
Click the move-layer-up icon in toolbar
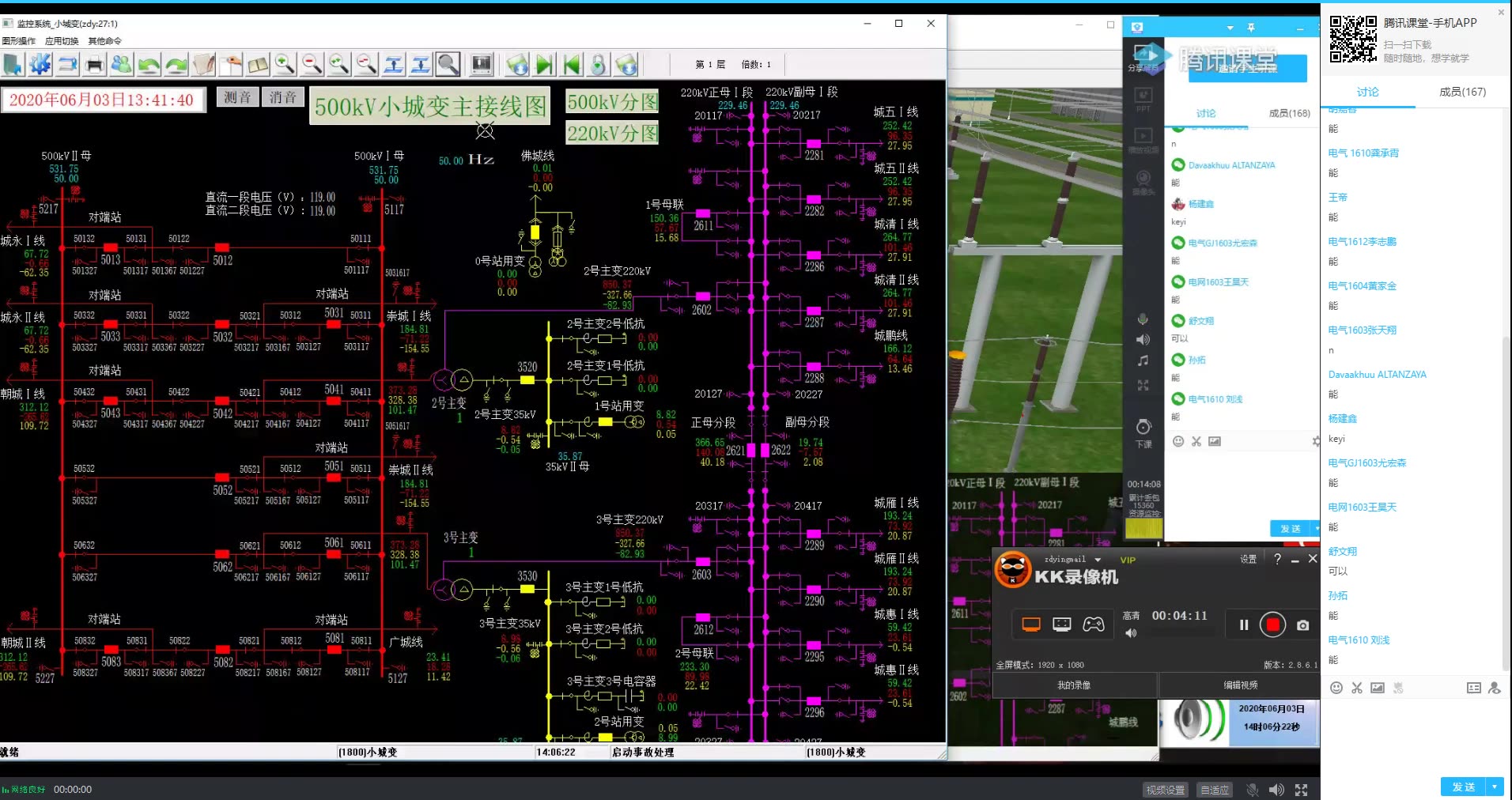pyautogui.click(x=393, y=65)
